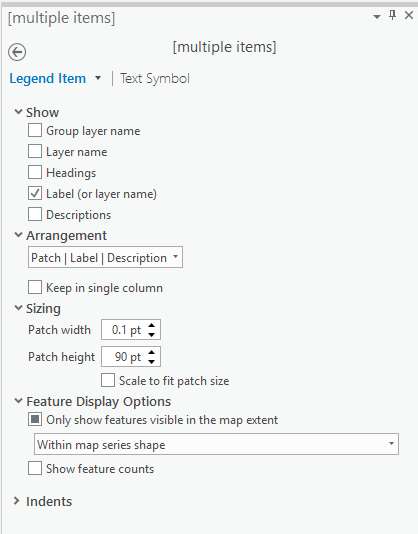Enable the Descriptions checkbox
418x534 pixels.
(35, 215)
